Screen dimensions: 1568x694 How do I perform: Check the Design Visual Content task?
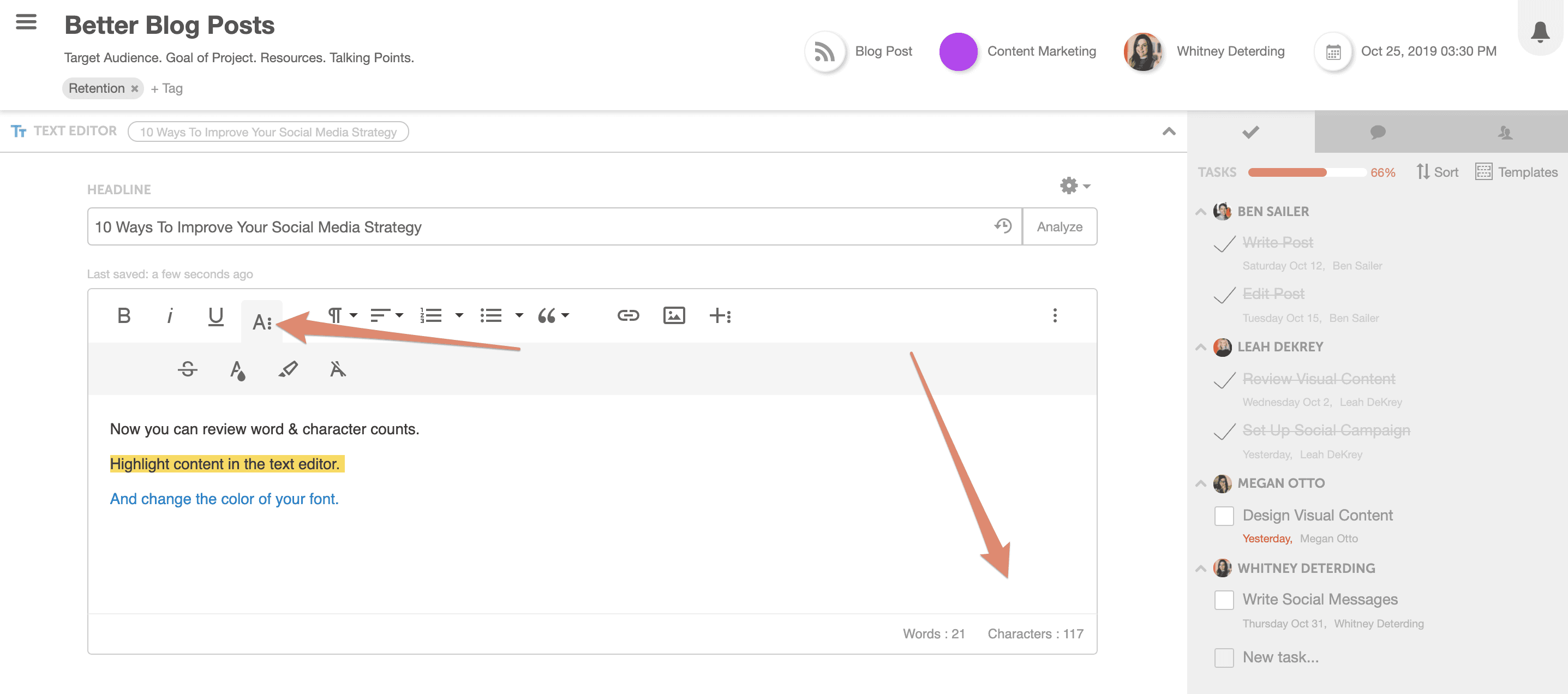tap(1224, 516)
